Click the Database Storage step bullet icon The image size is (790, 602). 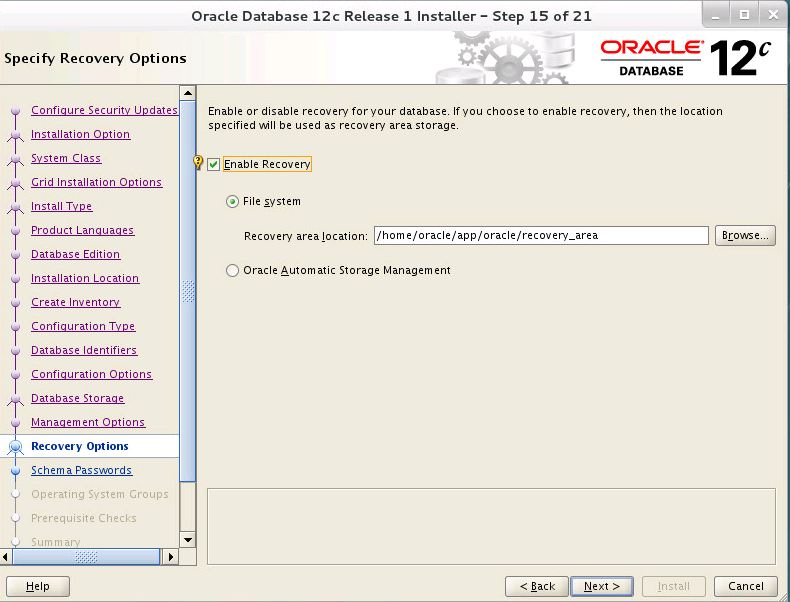click(16, 399)
